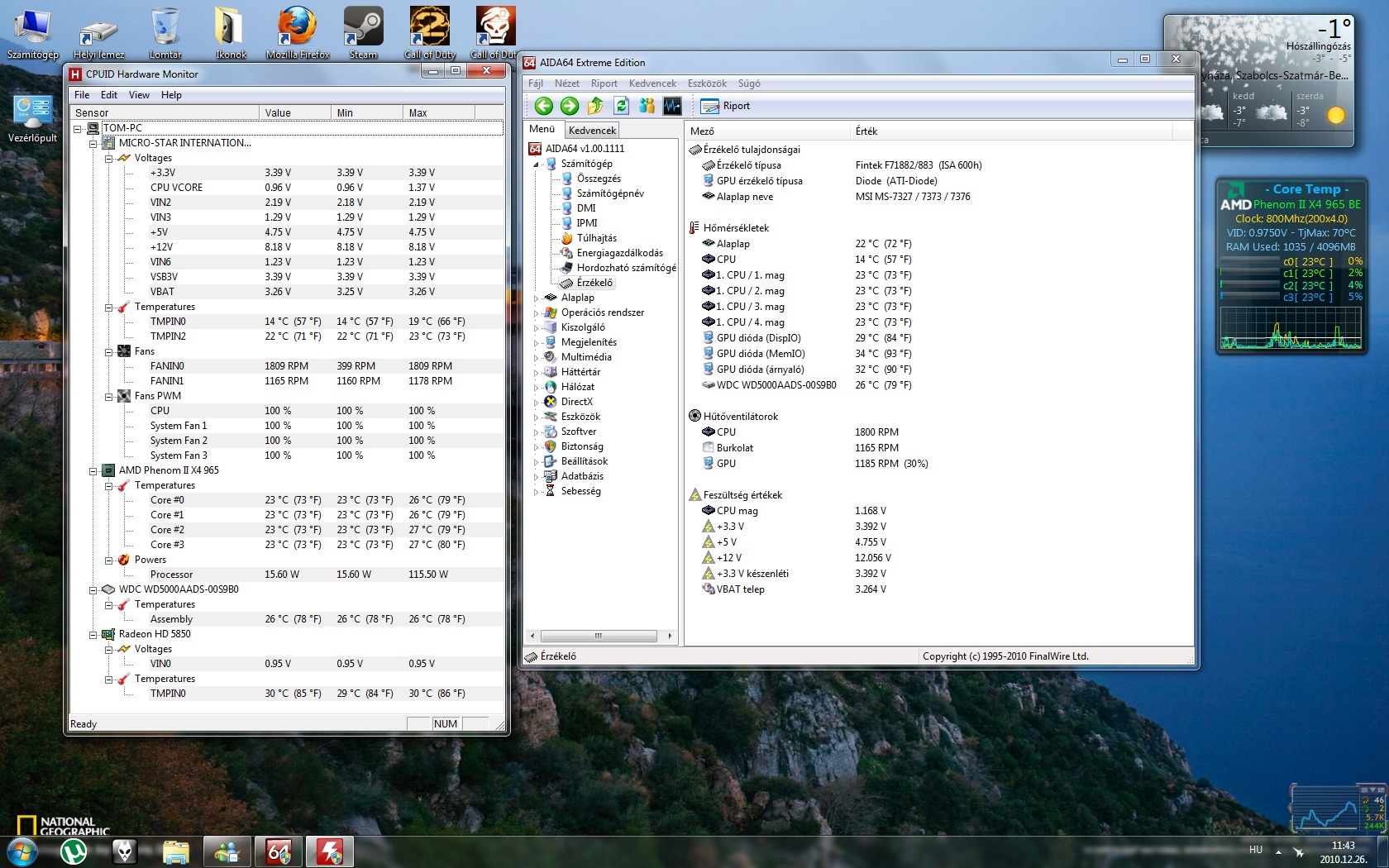Screen dimensions: 1389x868
Task: Open the Eszközök menu in AIDA64 menu bar
Action: click(707, 83)
